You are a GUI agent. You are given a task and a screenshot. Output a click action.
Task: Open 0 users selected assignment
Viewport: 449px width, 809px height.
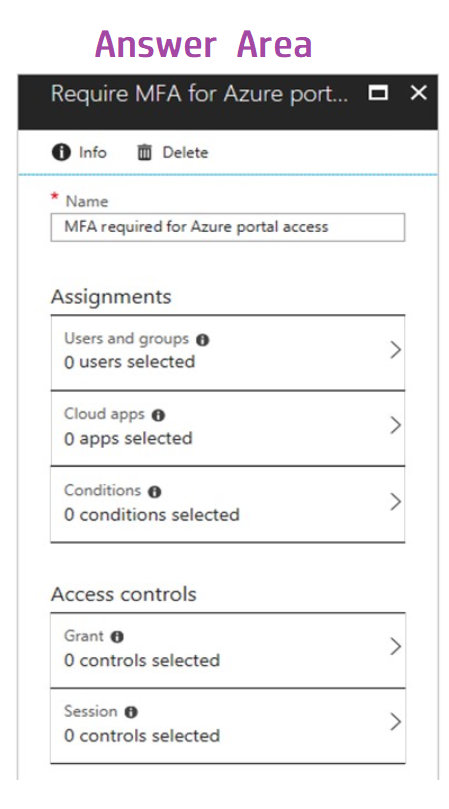tap(228, 353)
